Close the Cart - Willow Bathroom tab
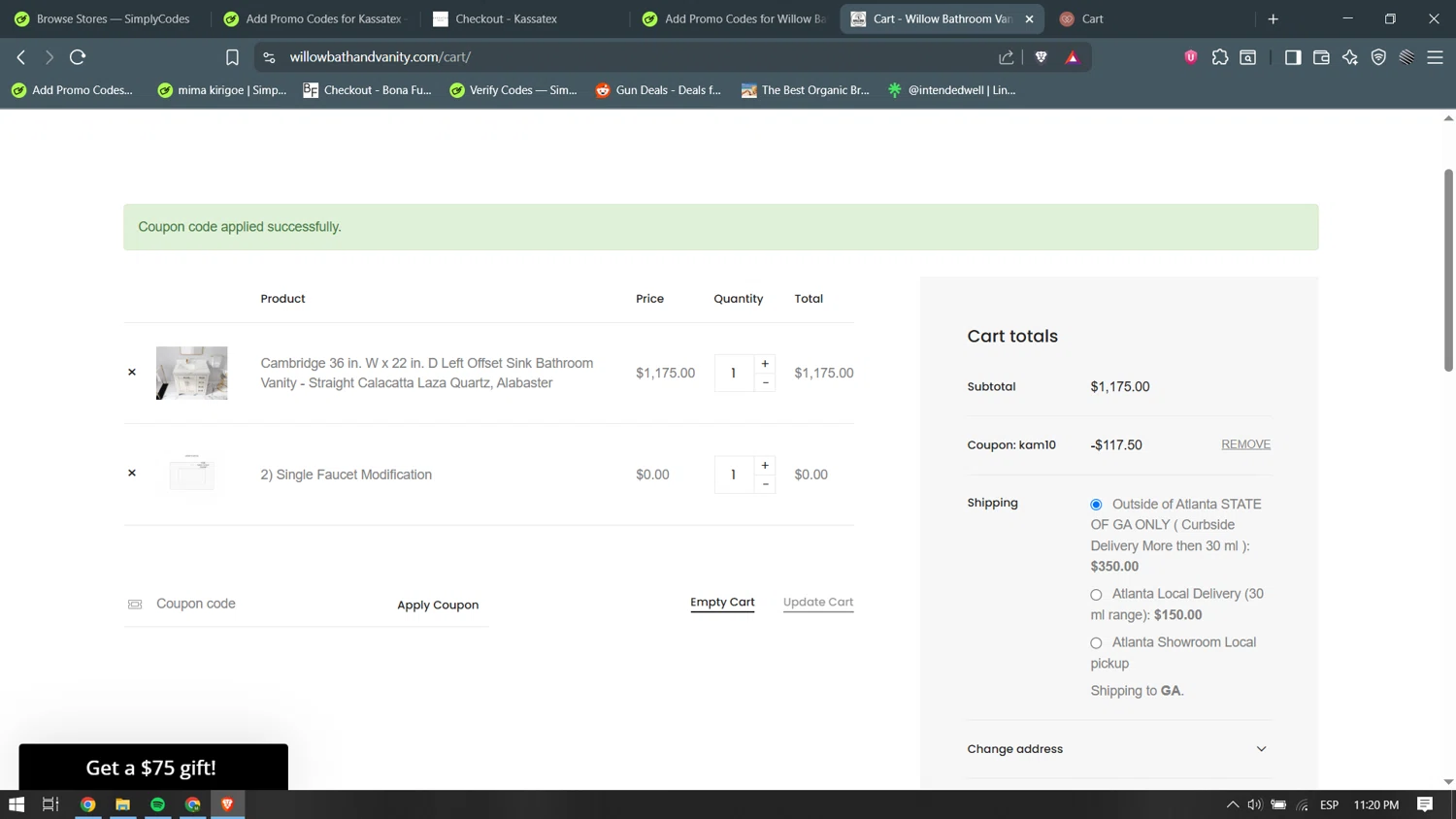1456x819 pixels. tap(1029, 18)
